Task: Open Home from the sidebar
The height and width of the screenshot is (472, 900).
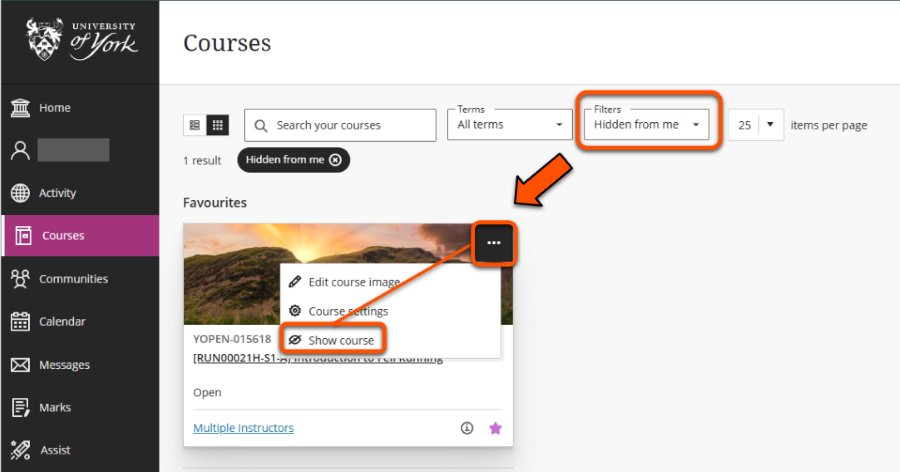Action: click(x=55, y=108)
